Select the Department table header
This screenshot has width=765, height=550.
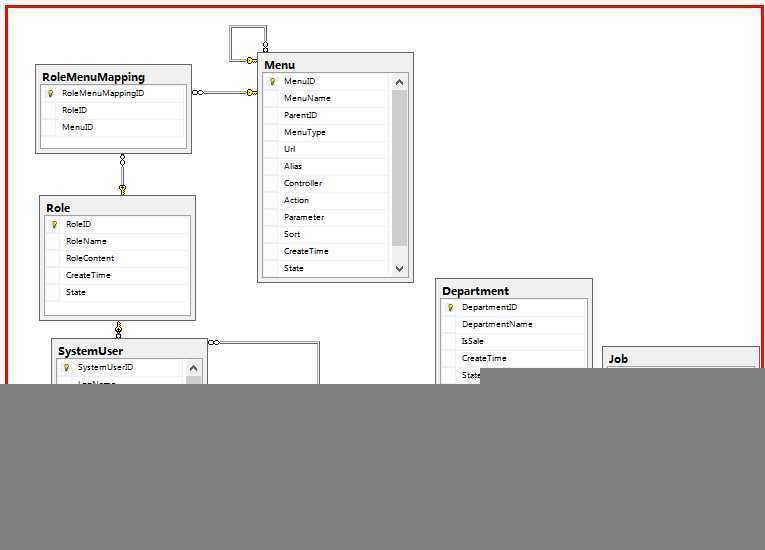[x=514, y=290]
